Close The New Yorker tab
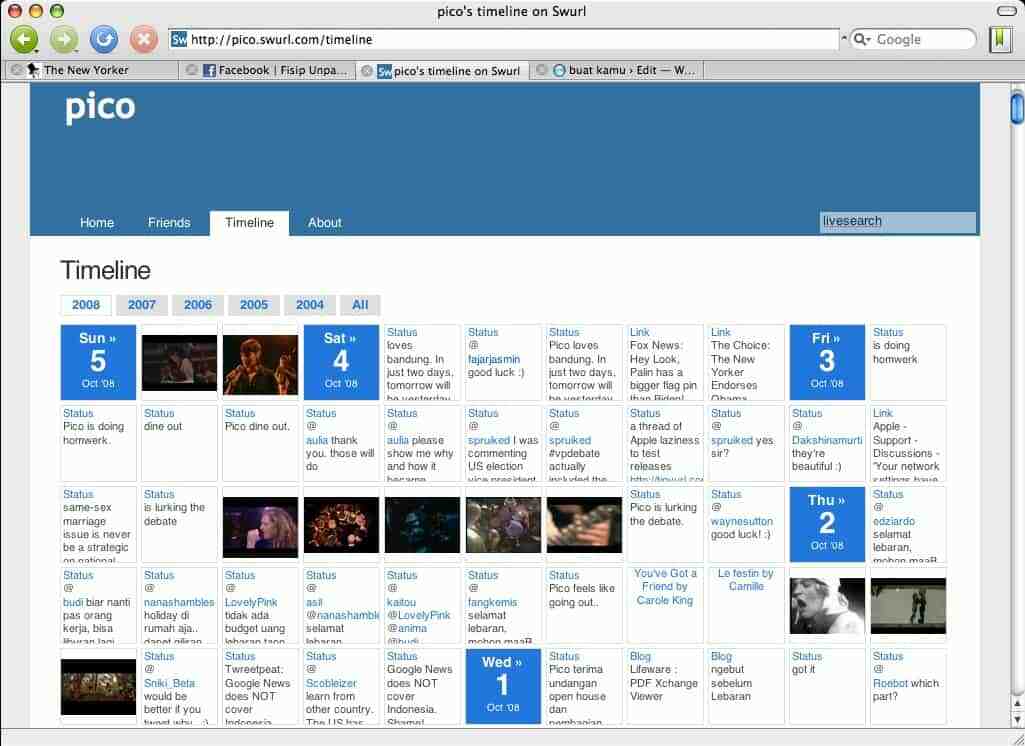The image size is (1025, 746). click(16, 70)
